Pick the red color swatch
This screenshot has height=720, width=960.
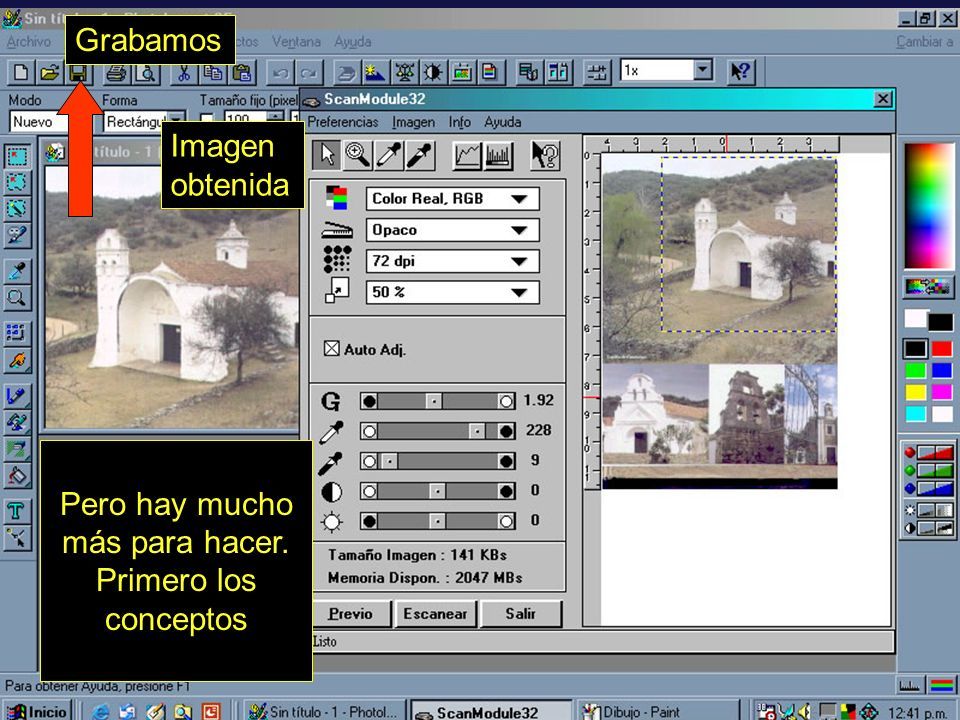942,349
